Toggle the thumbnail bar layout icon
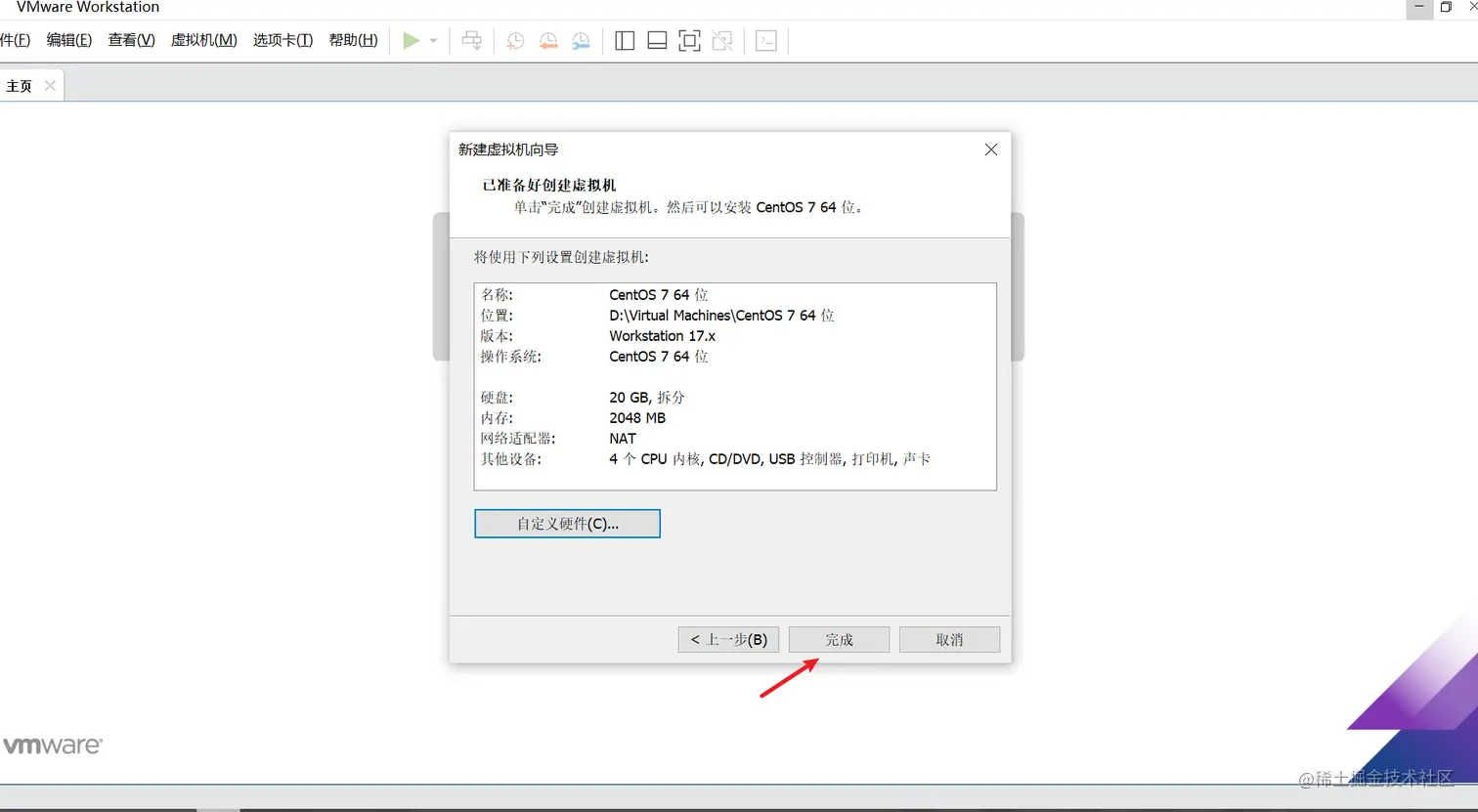This screenshot has height=812, width=1478. click(658, 40)
